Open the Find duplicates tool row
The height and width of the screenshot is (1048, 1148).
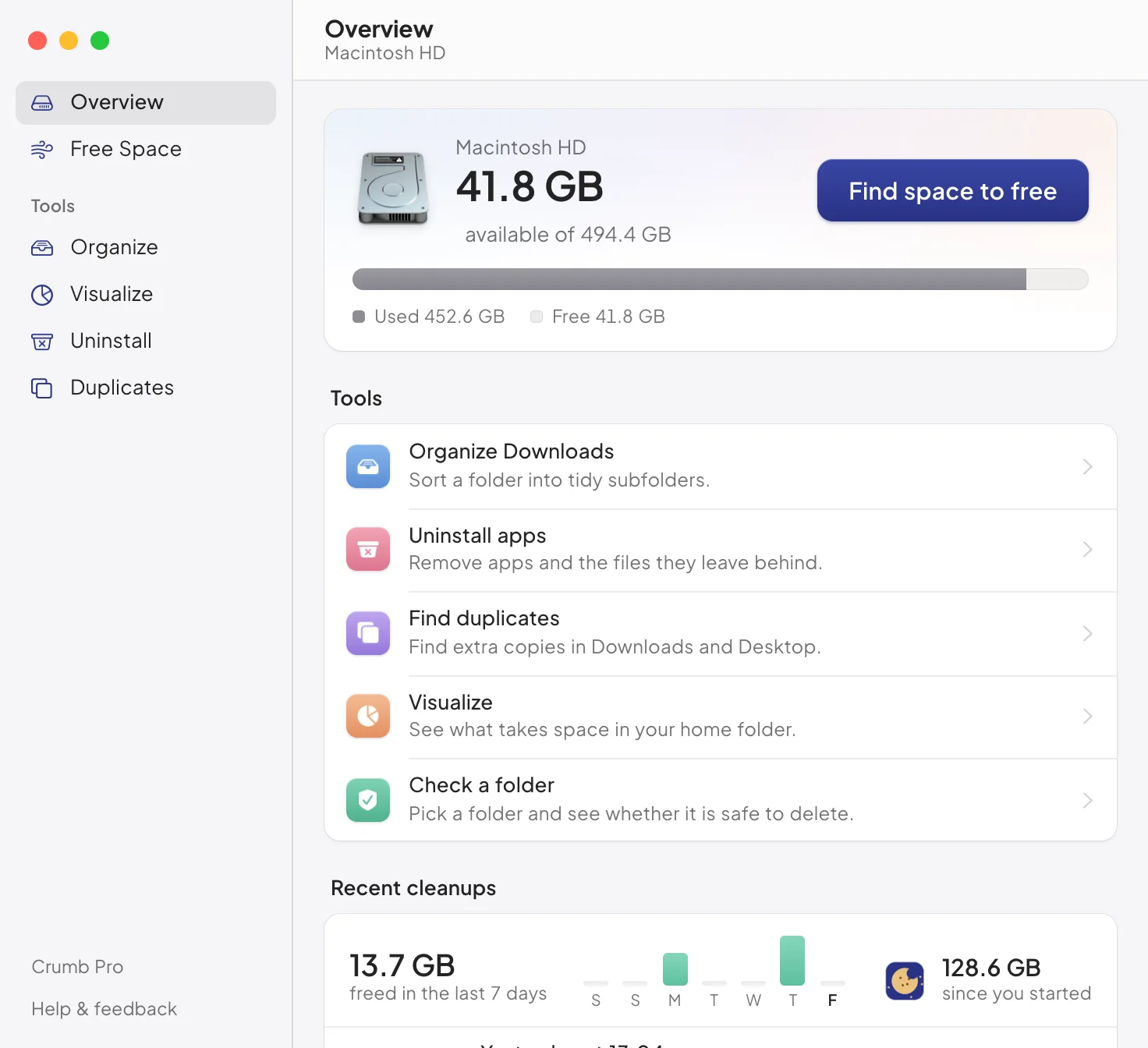click(721, 633)
